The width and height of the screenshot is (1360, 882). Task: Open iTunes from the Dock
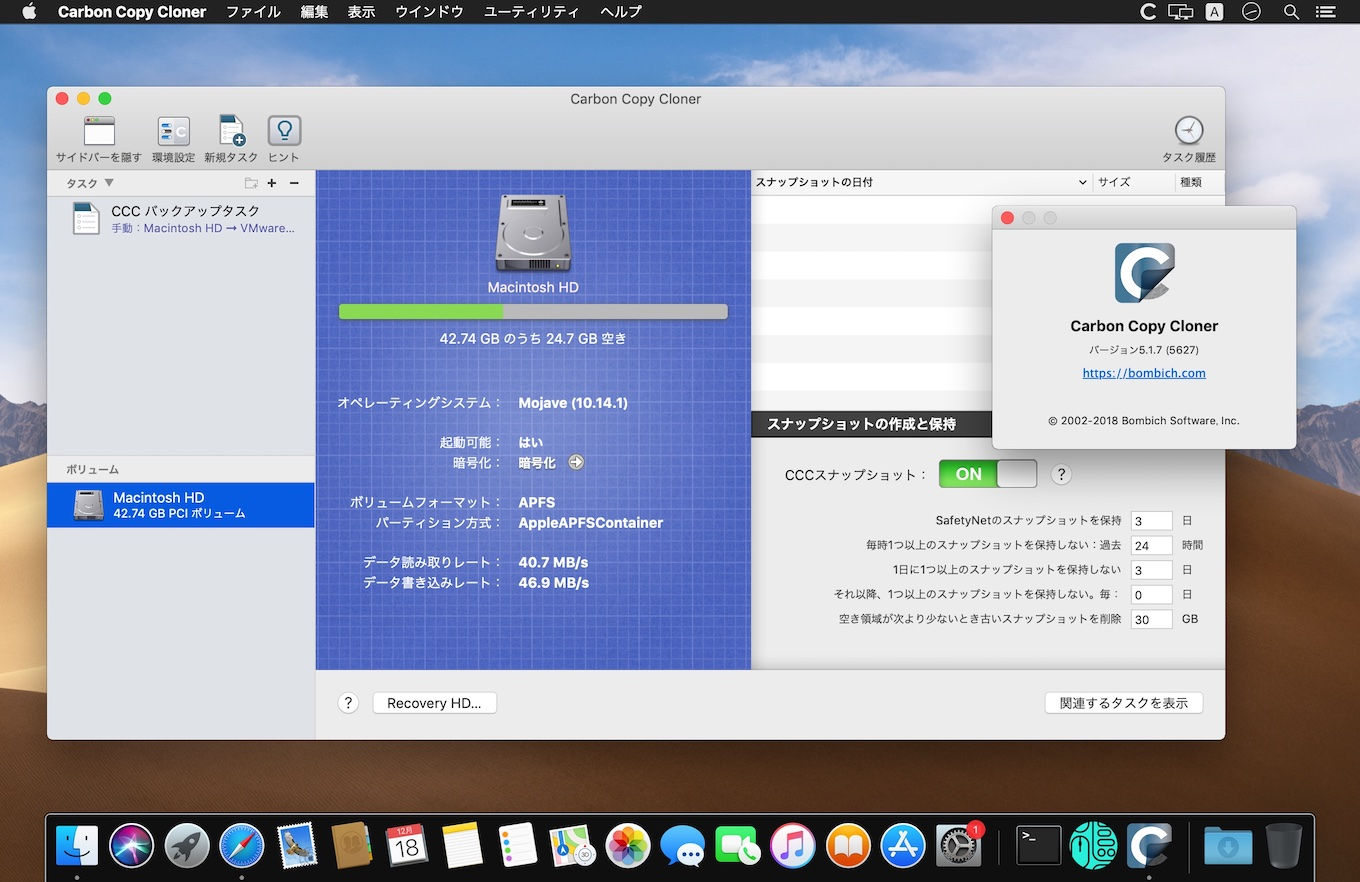tap(793, 845)
